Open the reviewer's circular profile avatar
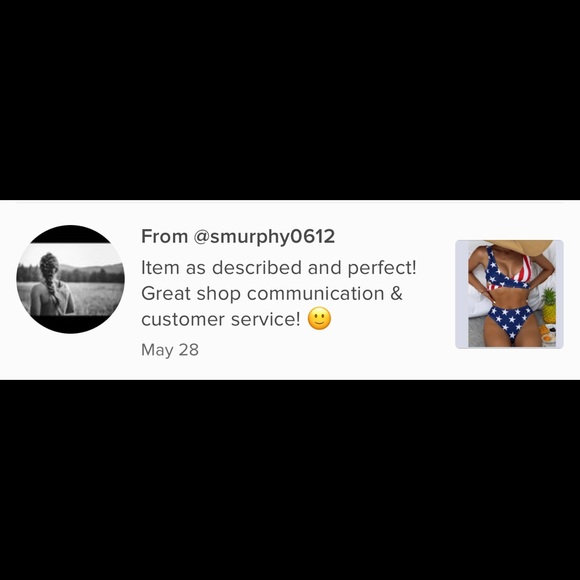Screen dimensions: 580x580 pyautogui.click(x=71, y=279)
